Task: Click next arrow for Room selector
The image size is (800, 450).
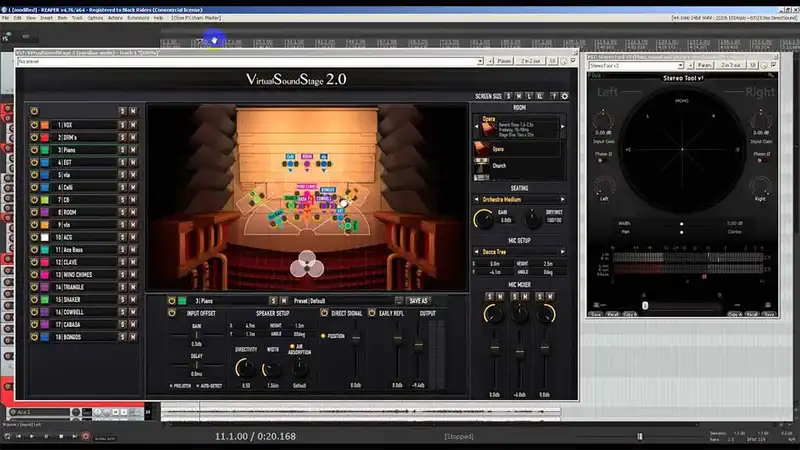Action: [x=563, y=127]
